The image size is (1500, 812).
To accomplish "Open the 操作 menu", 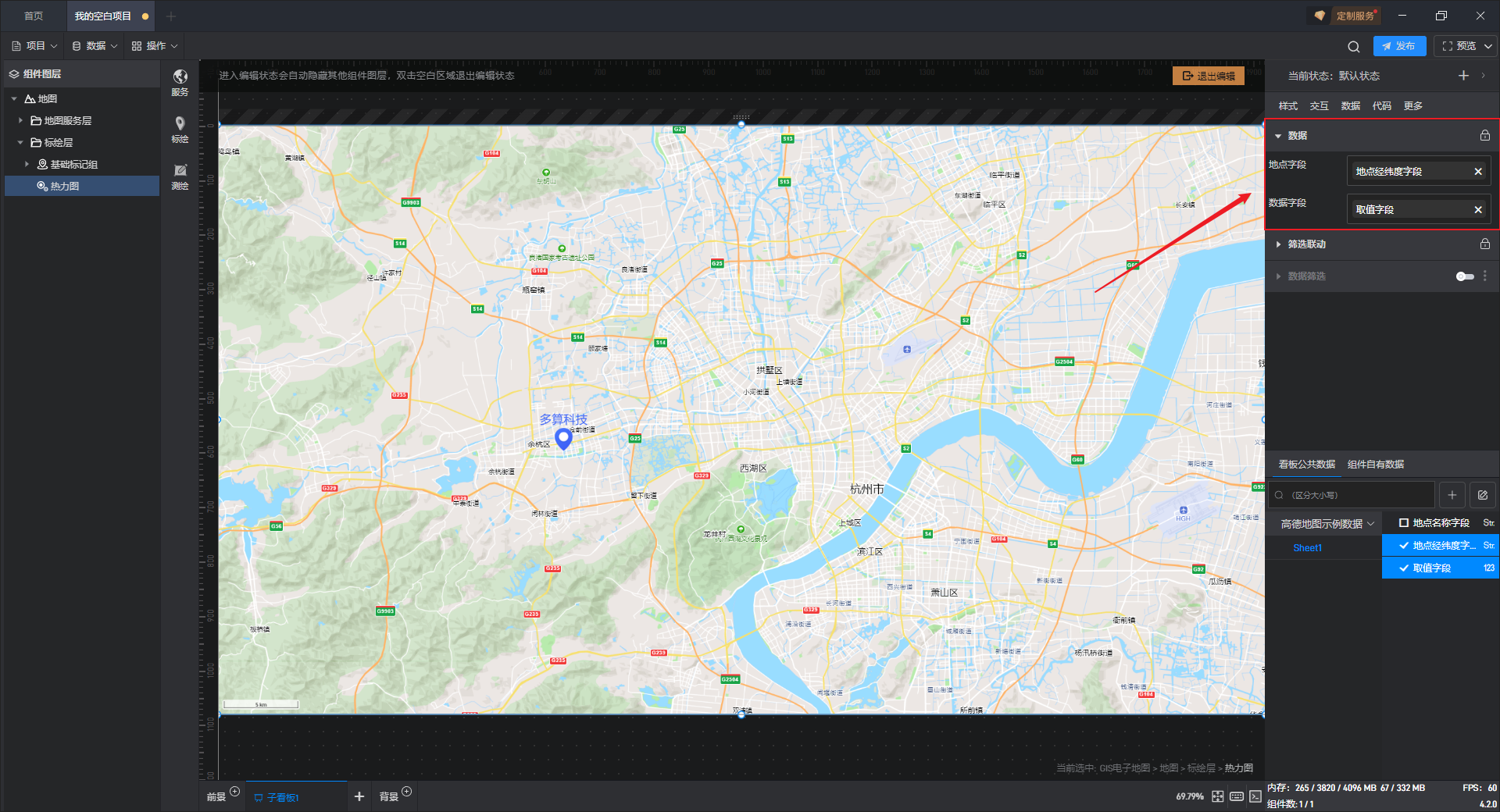I will [155, 46].
